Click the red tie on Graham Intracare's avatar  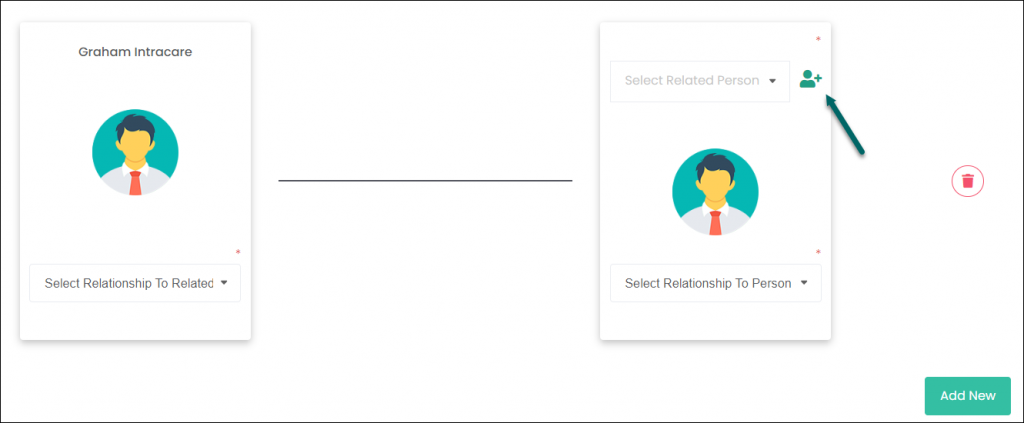(x=135, y=183)
